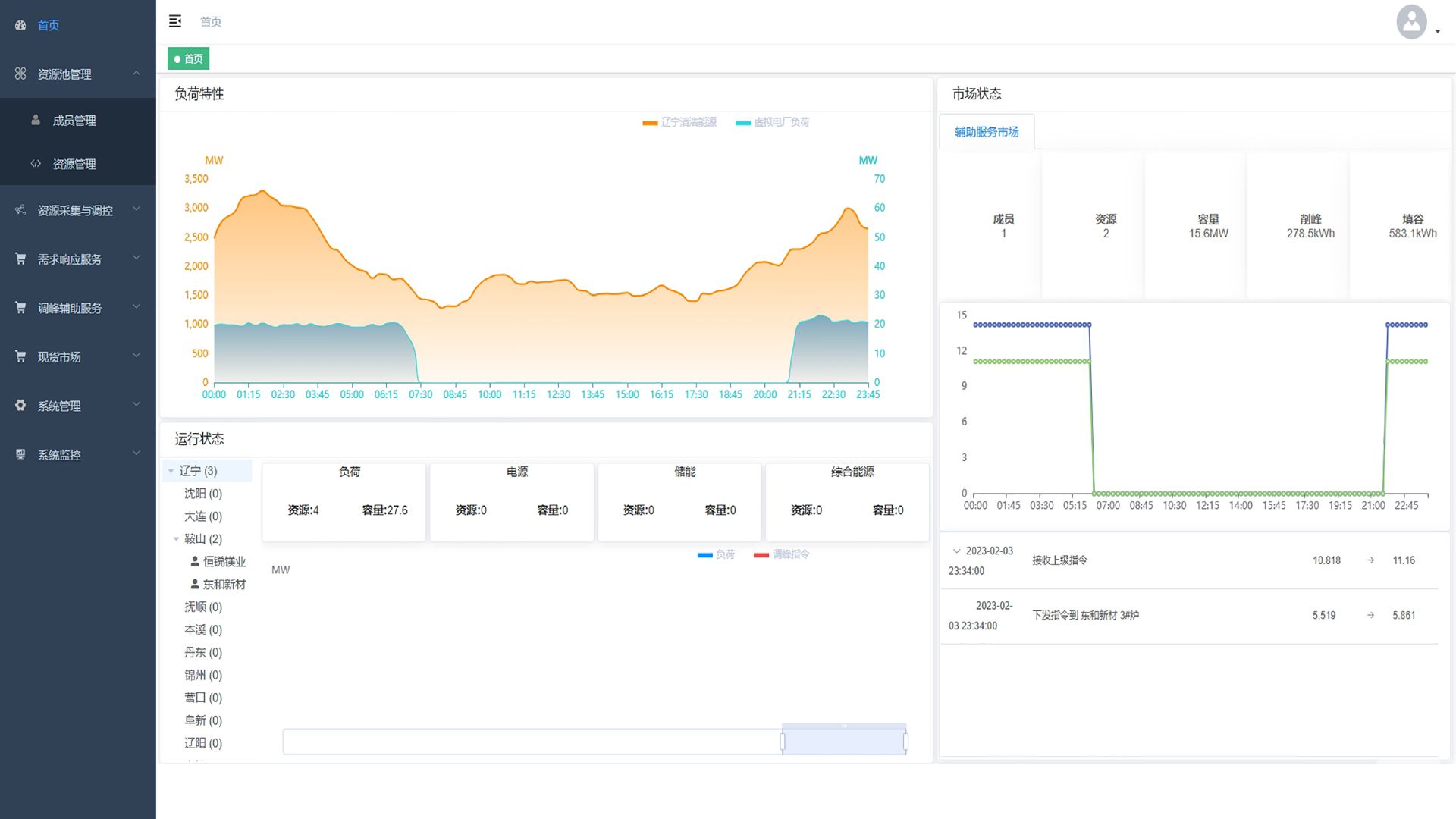
Task: Click the 成员管理 person icon
Action: 36,120
